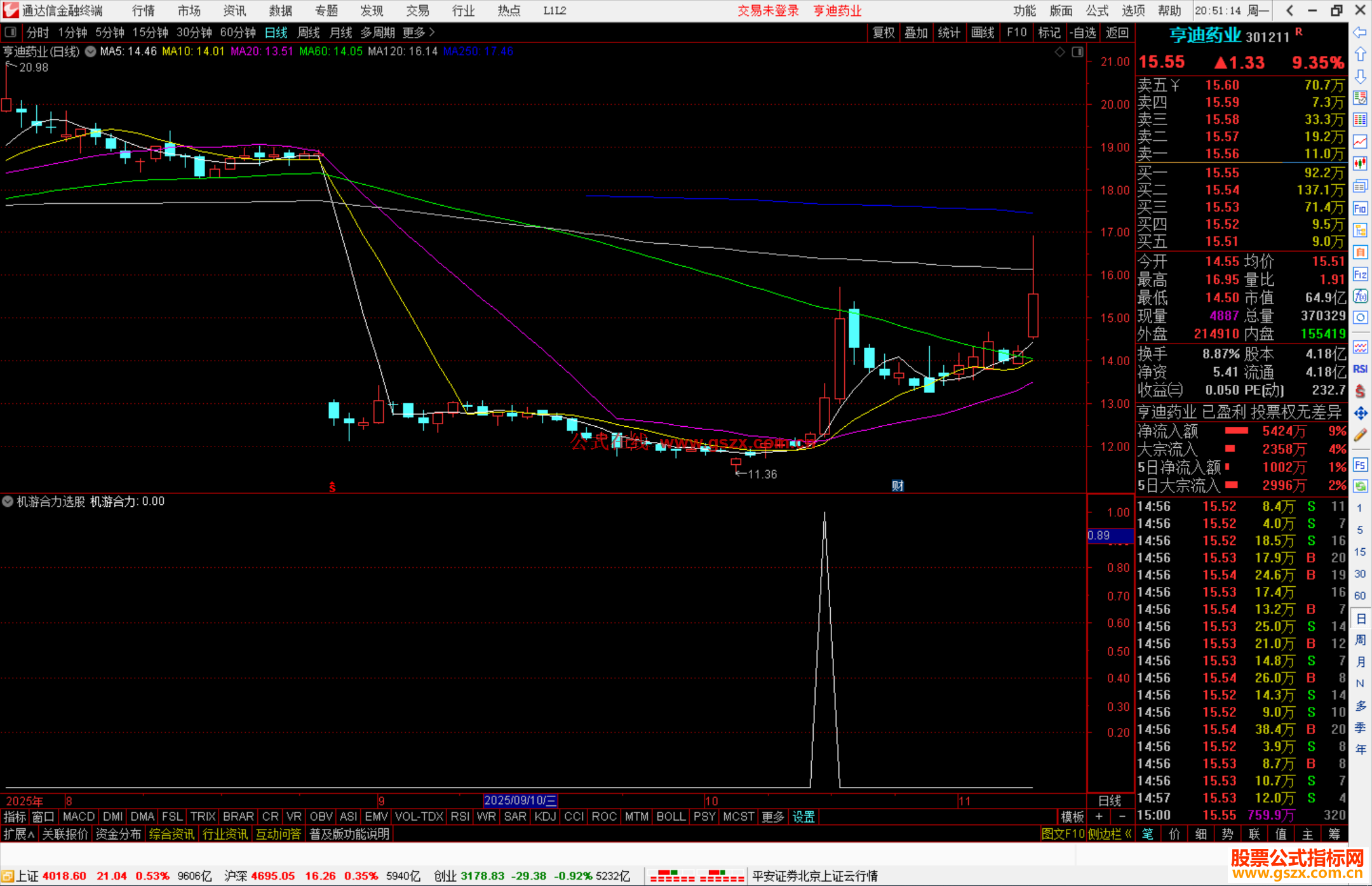Select the pencil drawing tool icon
This screenshot has width=1372, height=886.
tap(1360, 436)
